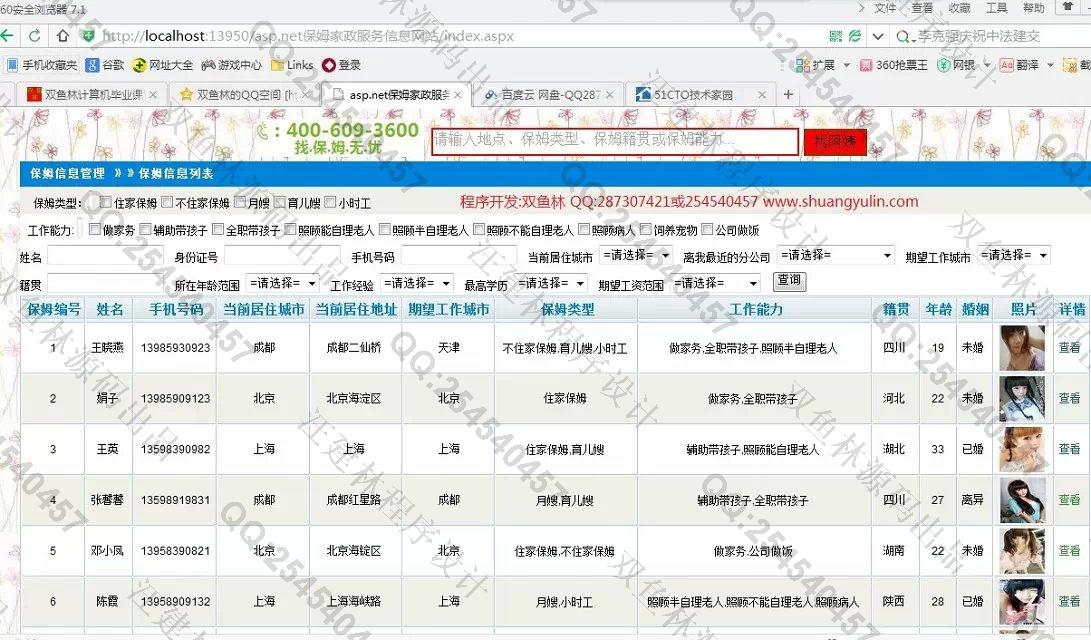View details link for 娟子
1091x640 pixels.
[x=1069, y=398]
